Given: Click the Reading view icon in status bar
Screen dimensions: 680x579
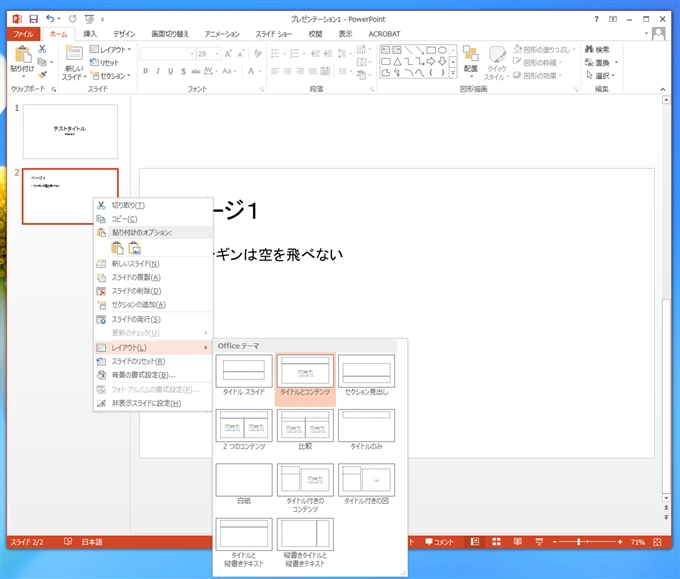Looking at the screenshot, I should (x=518, y=541).
